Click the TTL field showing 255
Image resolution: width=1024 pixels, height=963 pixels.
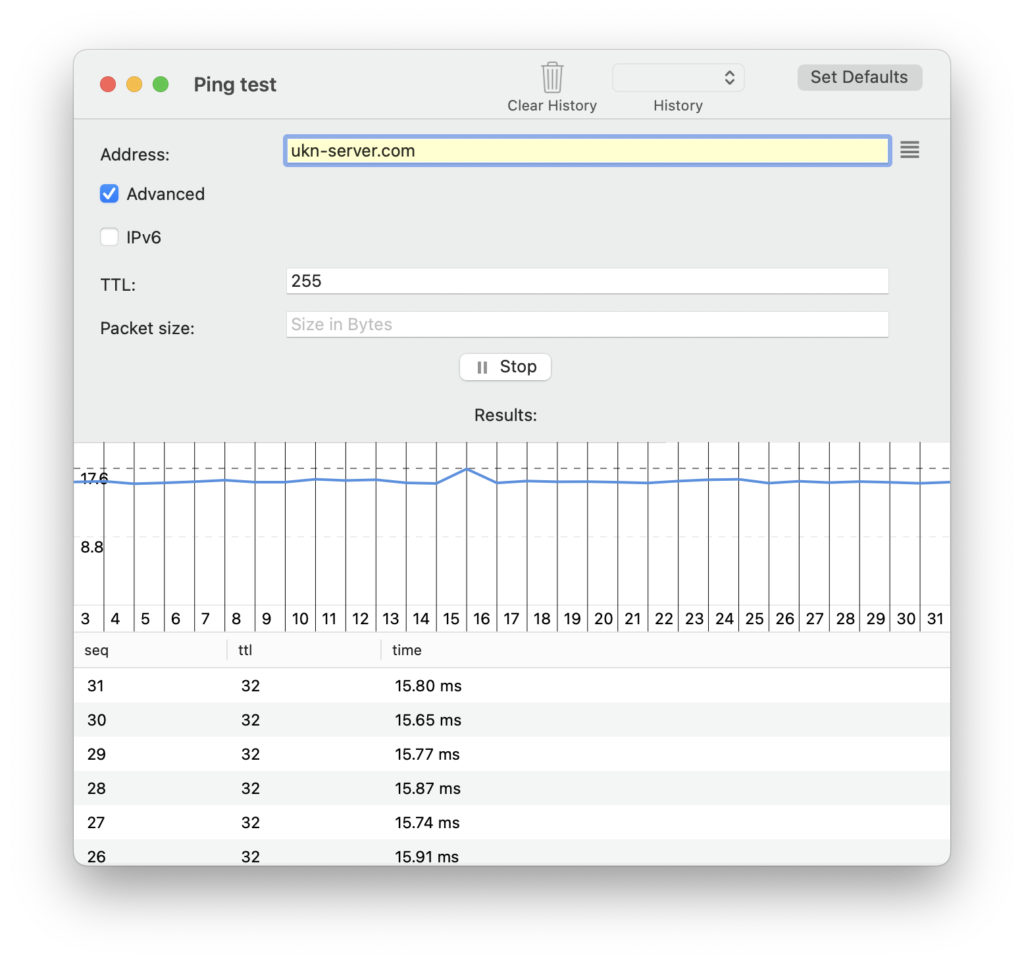pos(587,281)
